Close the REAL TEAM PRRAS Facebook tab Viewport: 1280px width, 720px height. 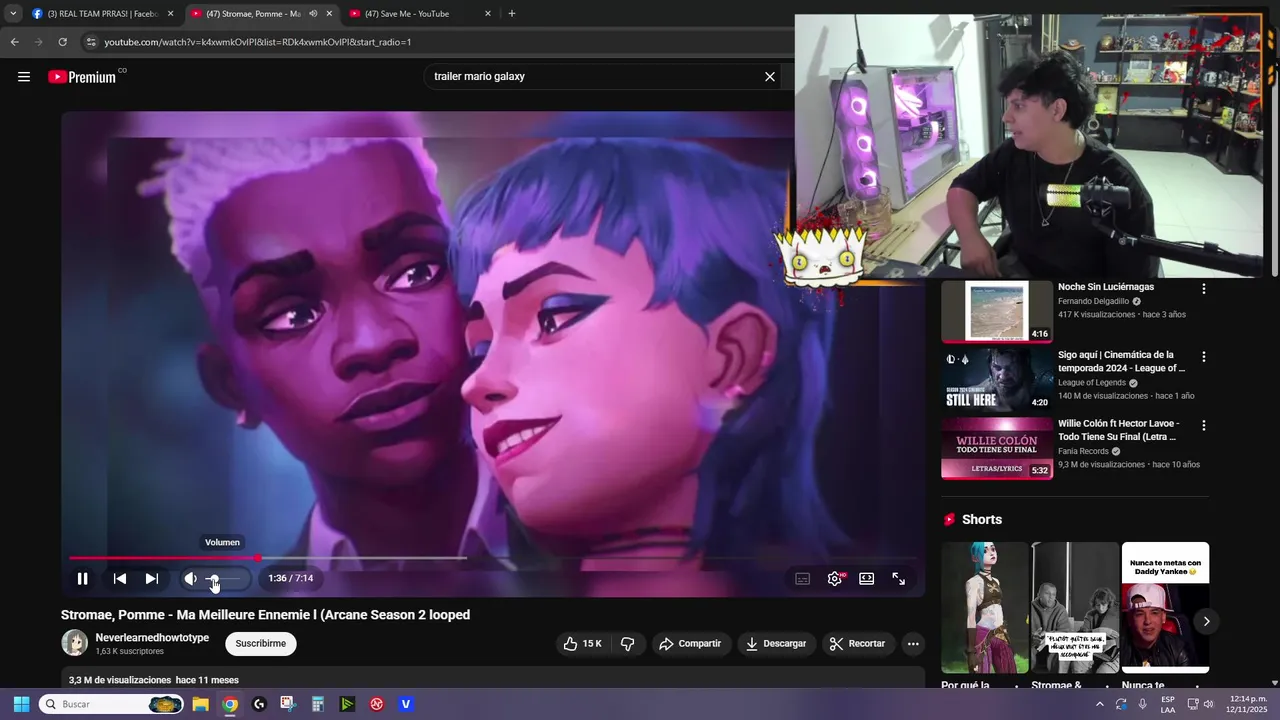[x=170, y=14]
